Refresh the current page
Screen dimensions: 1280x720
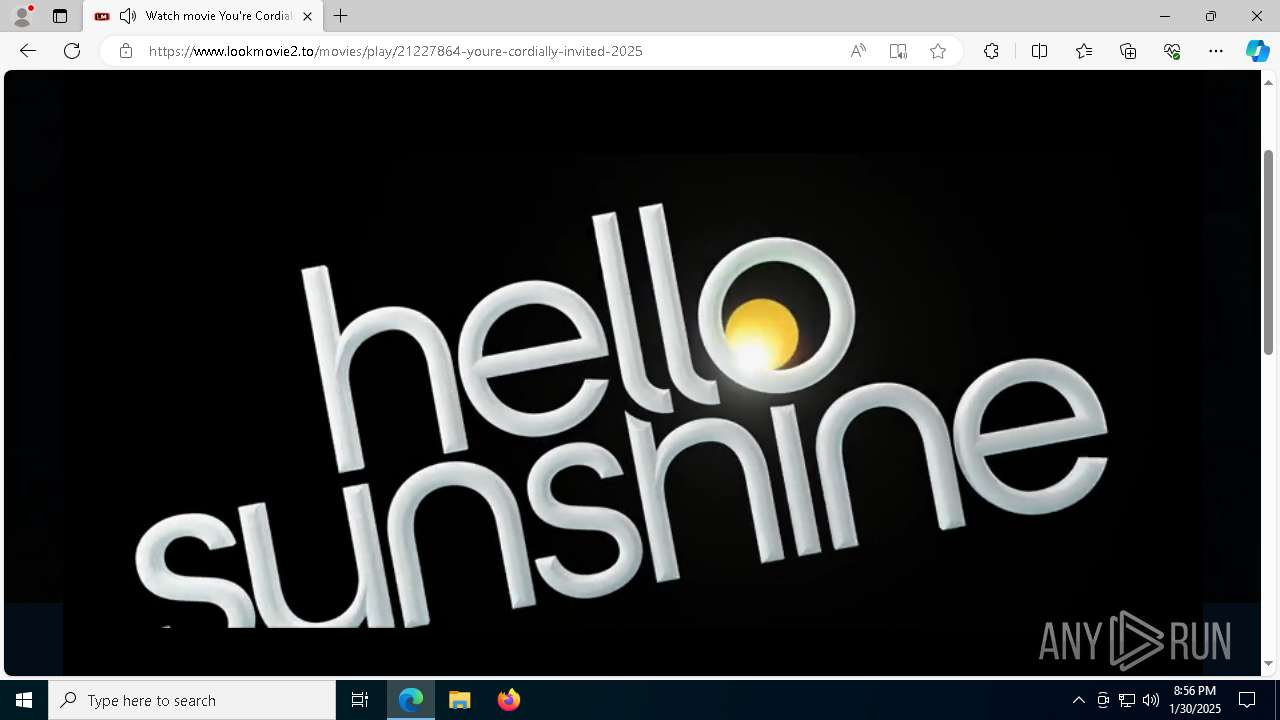pos(72,51)
